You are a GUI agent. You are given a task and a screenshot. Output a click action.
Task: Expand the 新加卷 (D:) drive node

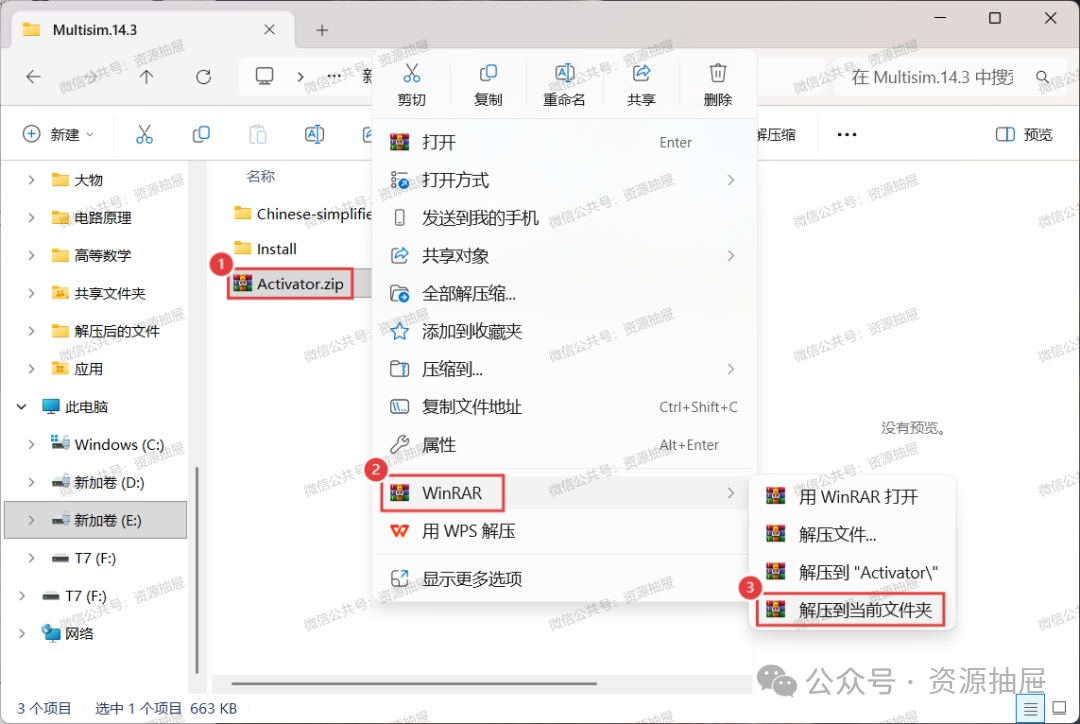click(31, 482)
